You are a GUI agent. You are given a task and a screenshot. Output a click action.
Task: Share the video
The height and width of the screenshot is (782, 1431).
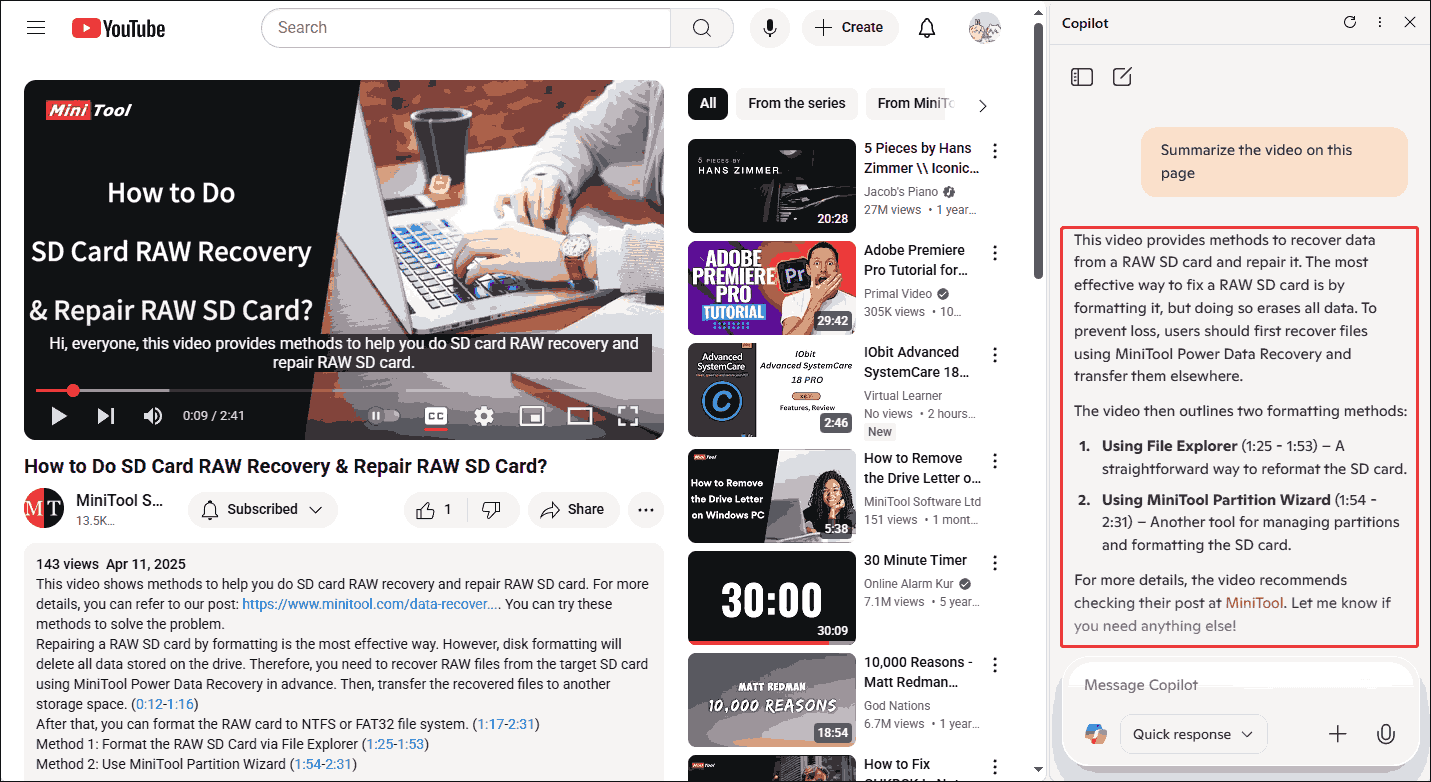pyautogui.click(x=573, y=510)
